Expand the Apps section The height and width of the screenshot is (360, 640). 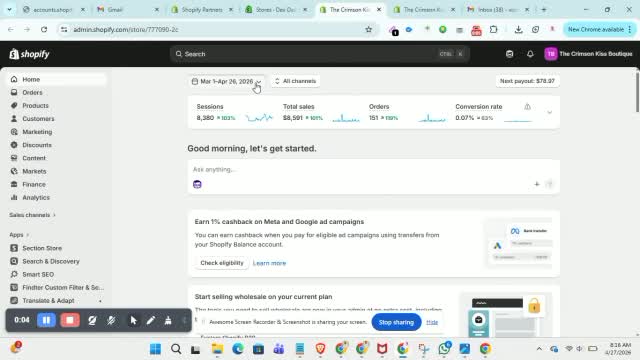tap(19, 235)
